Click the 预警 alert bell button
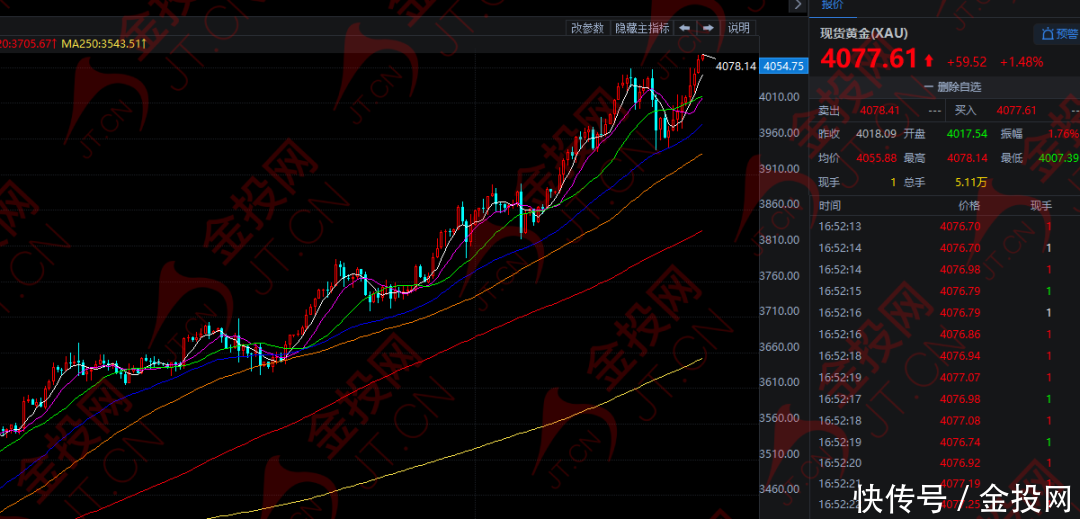The width and height of the screenshot is (1080, 519). pos(1059,34)
